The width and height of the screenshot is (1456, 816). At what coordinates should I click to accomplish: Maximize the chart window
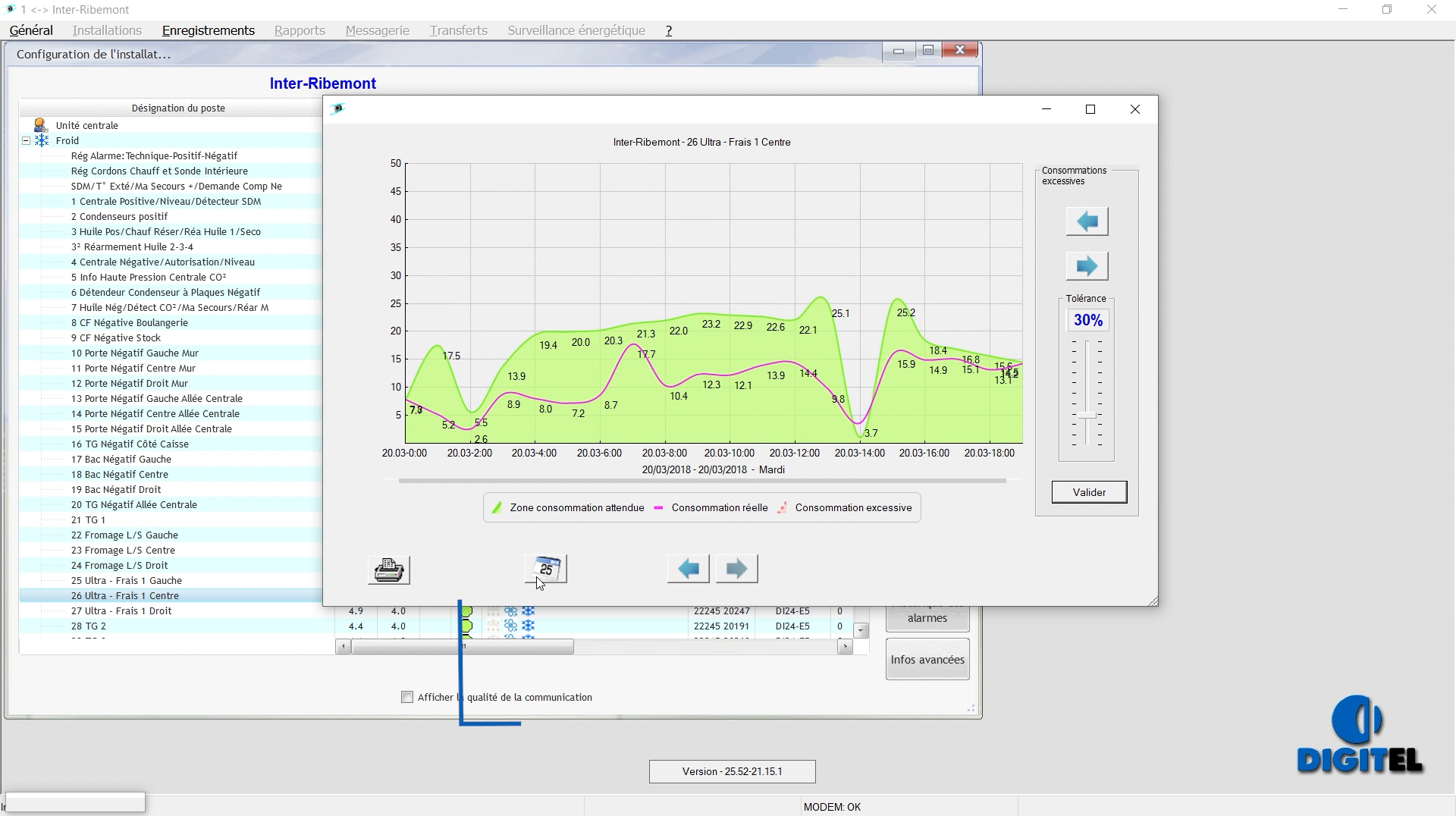tap(1090, 109)
